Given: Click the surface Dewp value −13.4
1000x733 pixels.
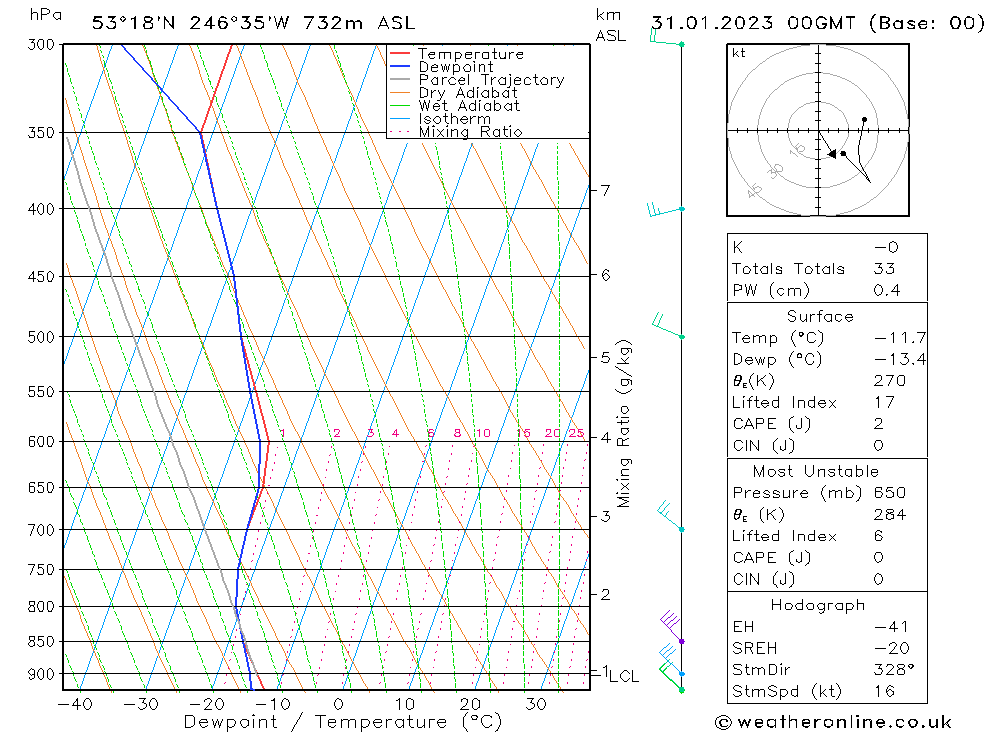Looking at the screenshot, I should [900, 359].
